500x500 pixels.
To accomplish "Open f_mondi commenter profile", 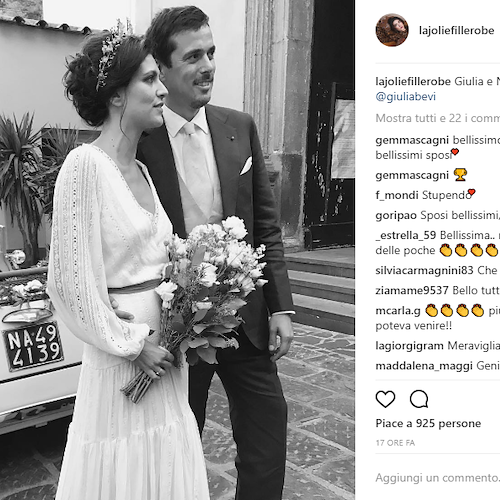I will [x=397, y=195].
